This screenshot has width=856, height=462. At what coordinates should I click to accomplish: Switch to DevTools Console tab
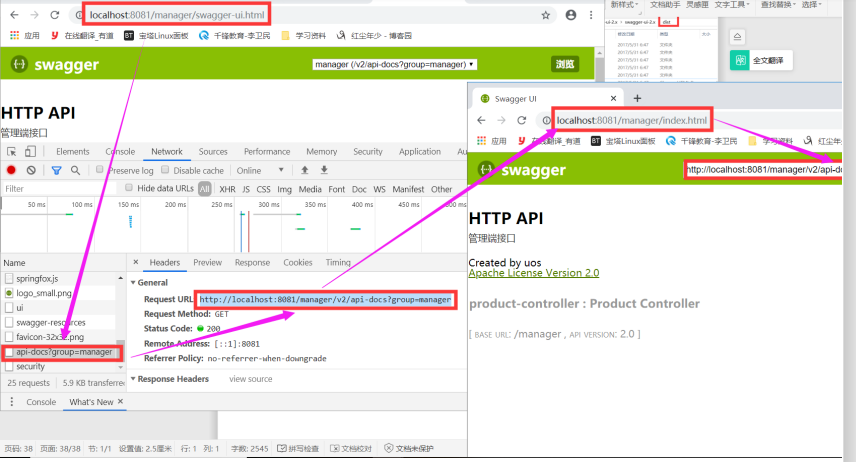[120, 151]
